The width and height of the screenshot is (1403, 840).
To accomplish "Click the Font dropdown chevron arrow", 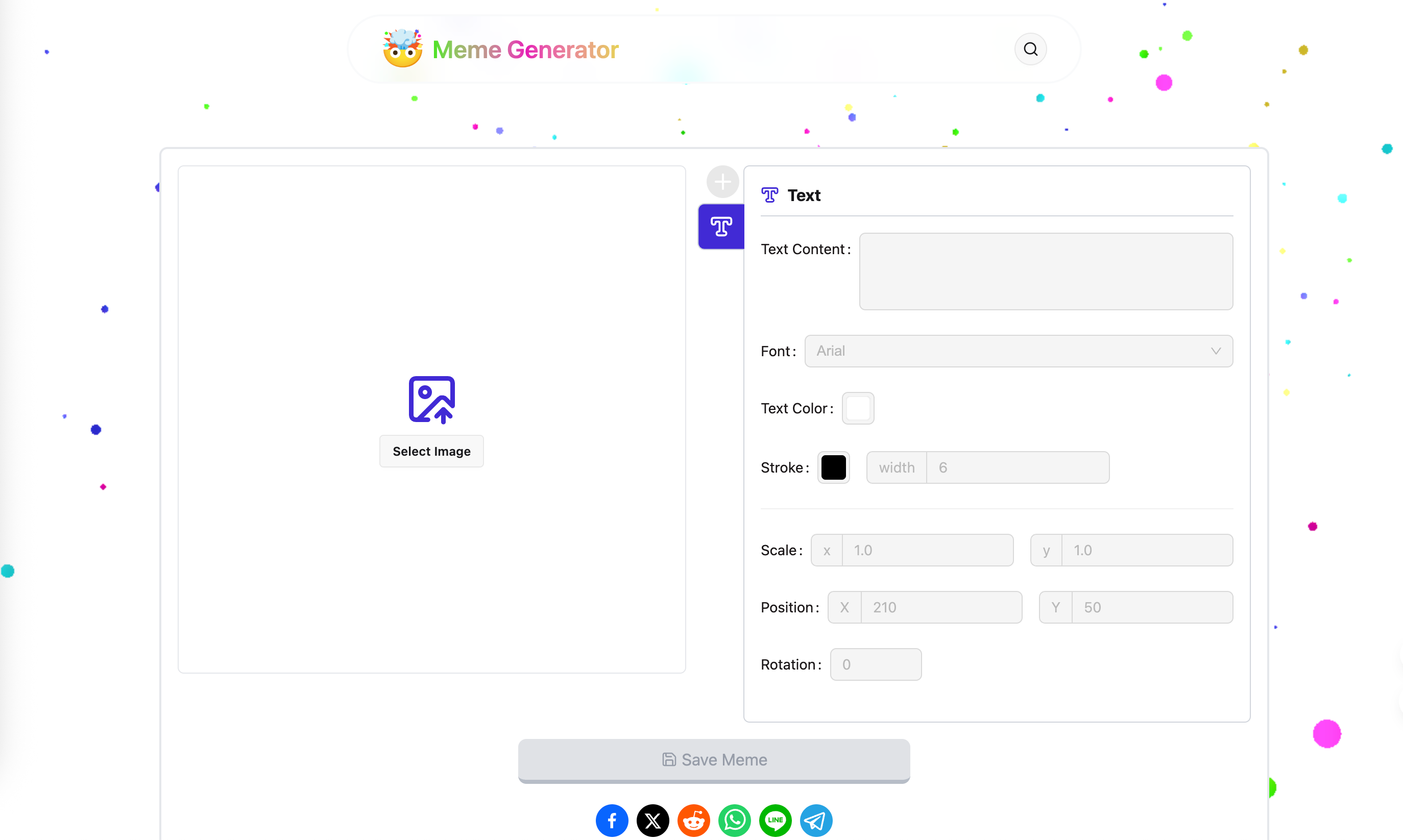I will click(1216, 351).
